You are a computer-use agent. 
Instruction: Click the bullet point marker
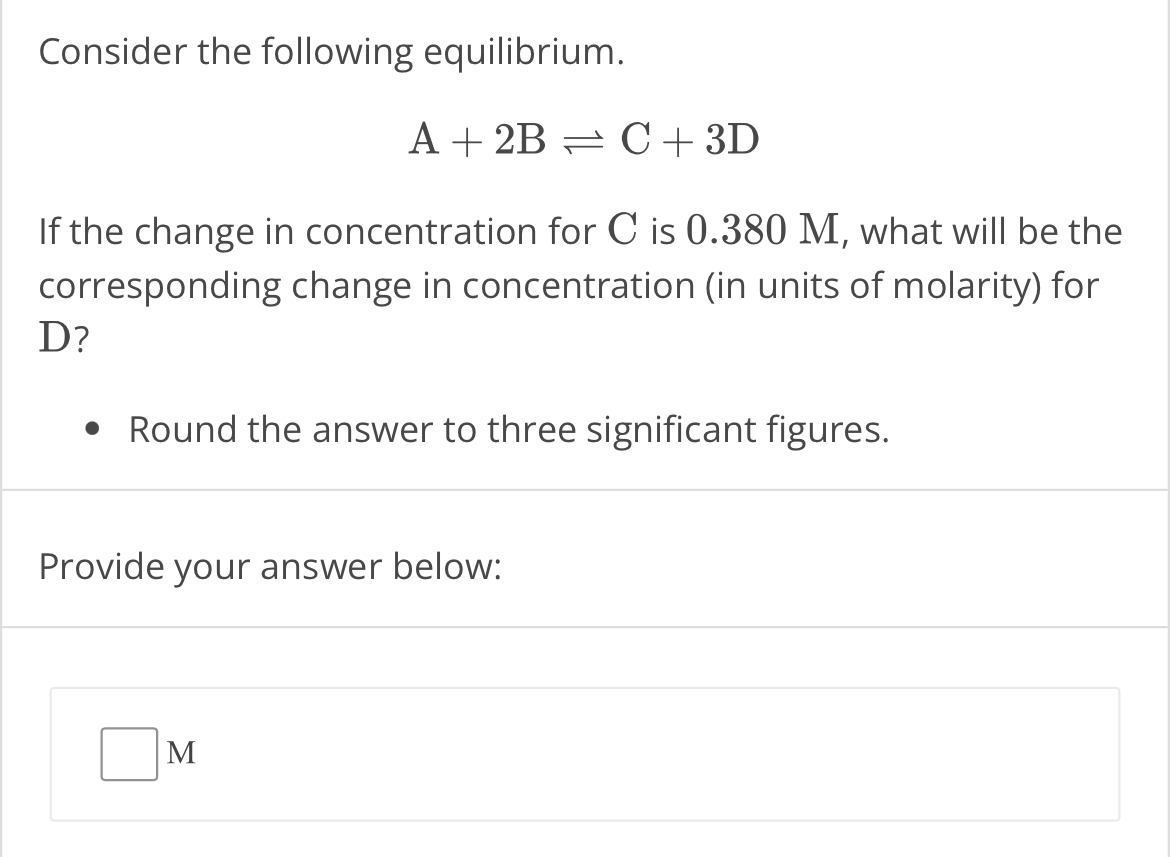[91, 430]
